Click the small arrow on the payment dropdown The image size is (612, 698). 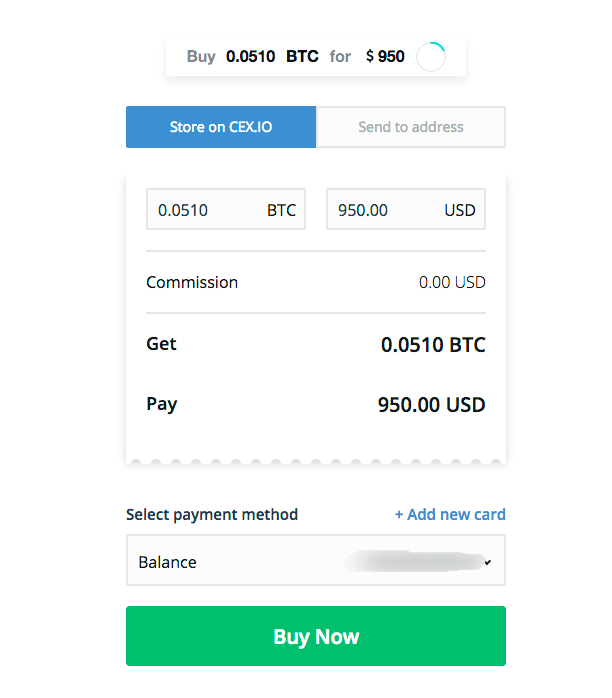click(x=488, y=563)
